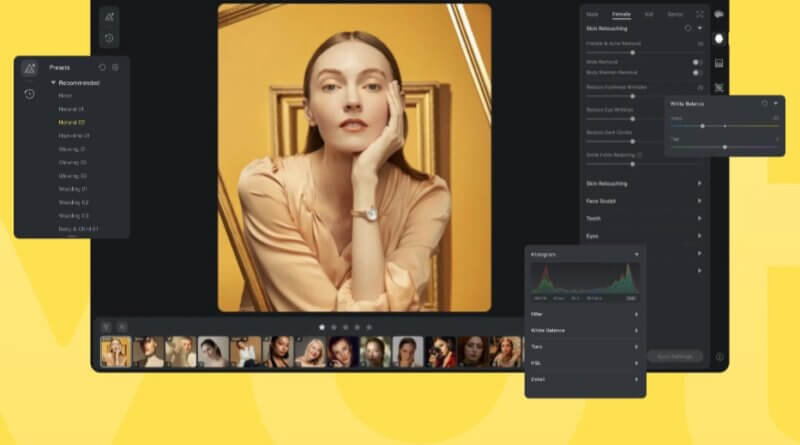Click the Tint slider handle in White Balance

[724, 147]
